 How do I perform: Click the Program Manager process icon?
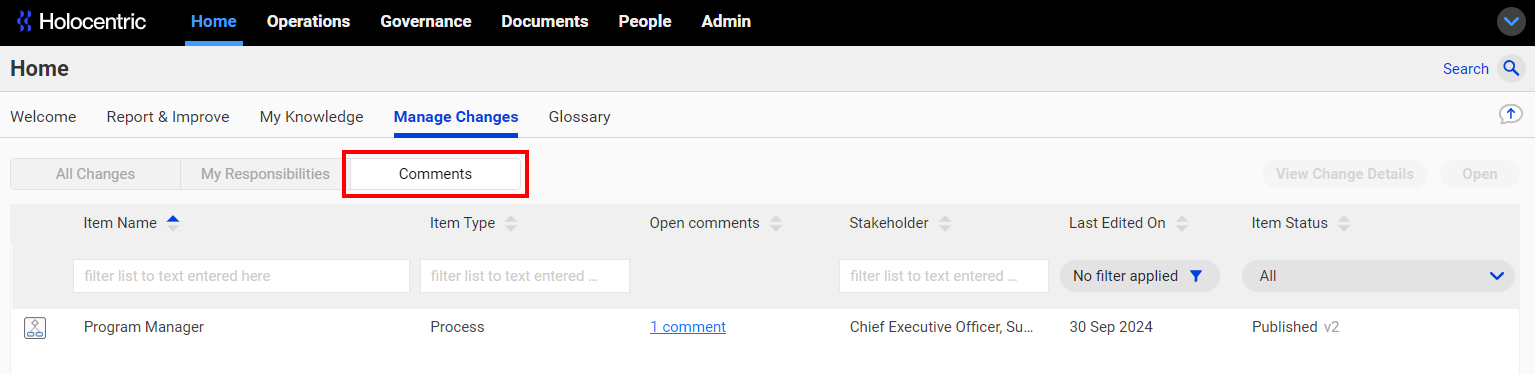pyautogui.click(x=35, y=327)
